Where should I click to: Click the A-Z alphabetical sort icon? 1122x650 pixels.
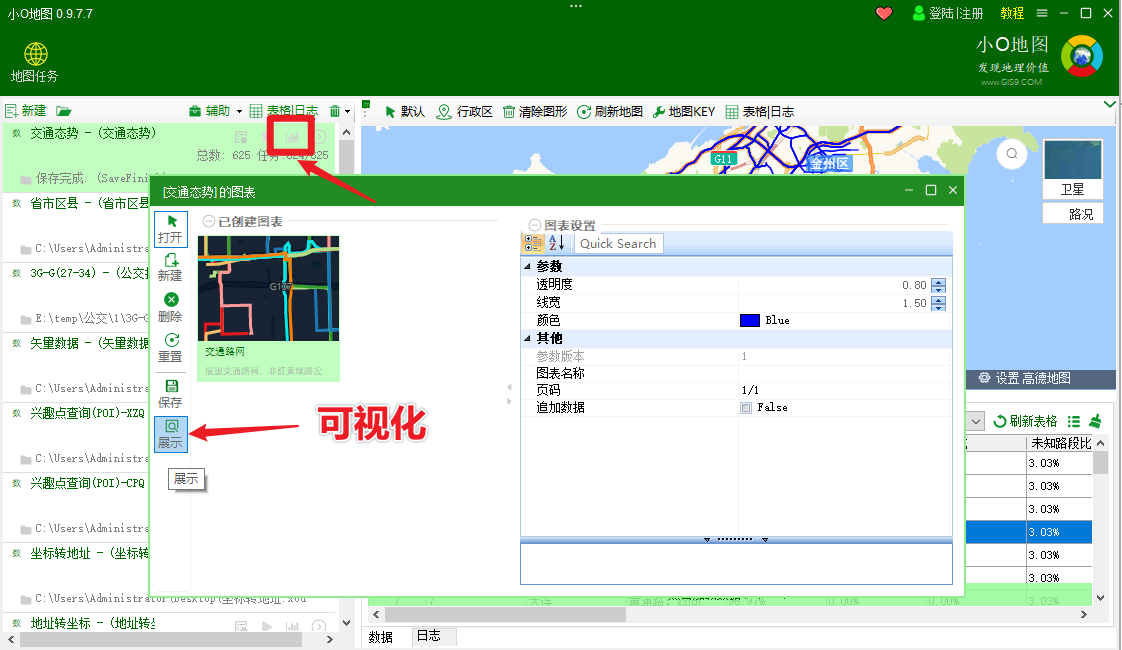pos(557,243)
